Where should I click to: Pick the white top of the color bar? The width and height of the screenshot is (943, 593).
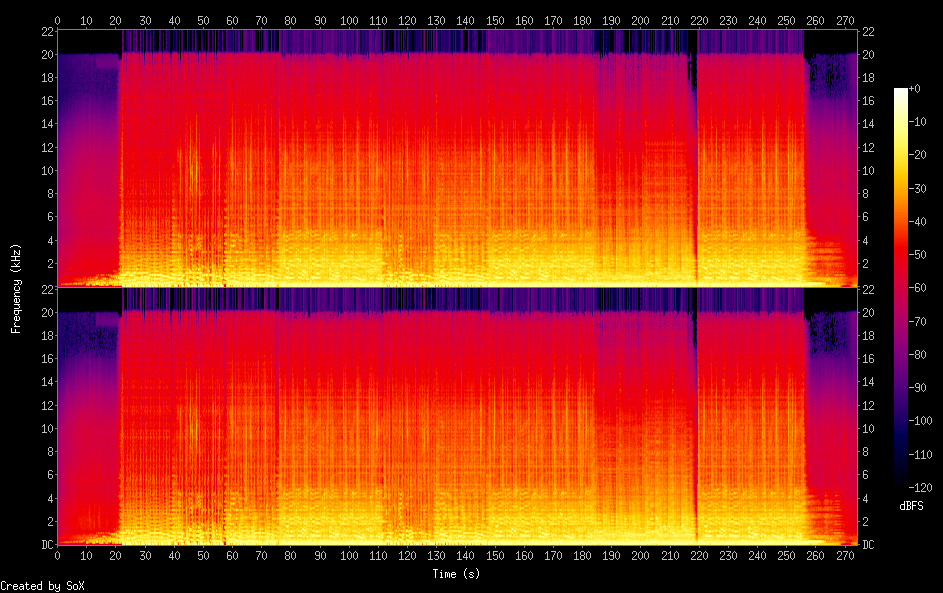tap(901, 92)
